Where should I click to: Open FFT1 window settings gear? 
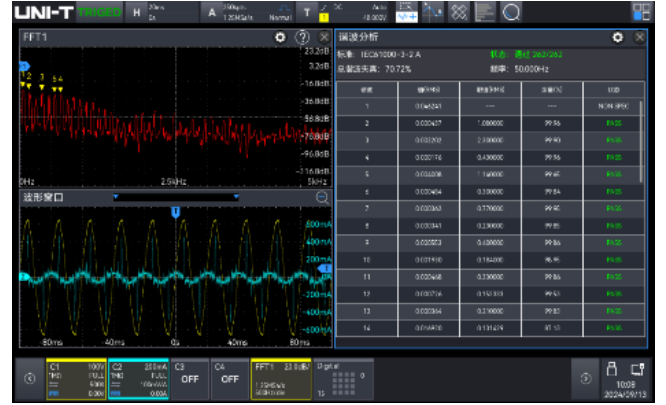tap(281, 37)
